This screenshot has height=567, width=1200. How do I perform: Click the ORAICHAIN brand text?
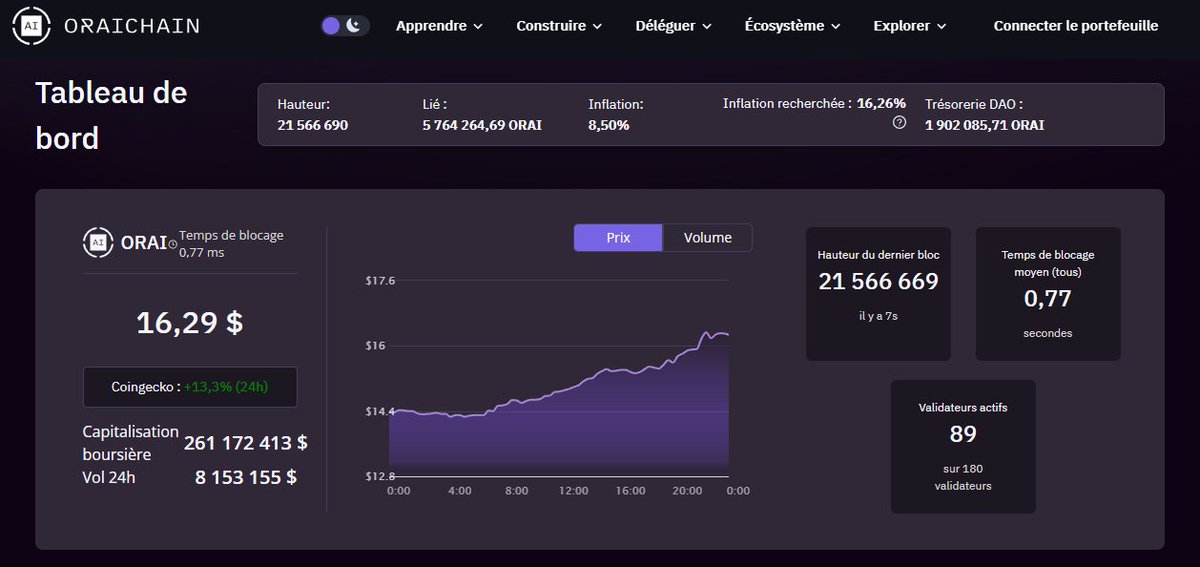click(x=131, y=27)
